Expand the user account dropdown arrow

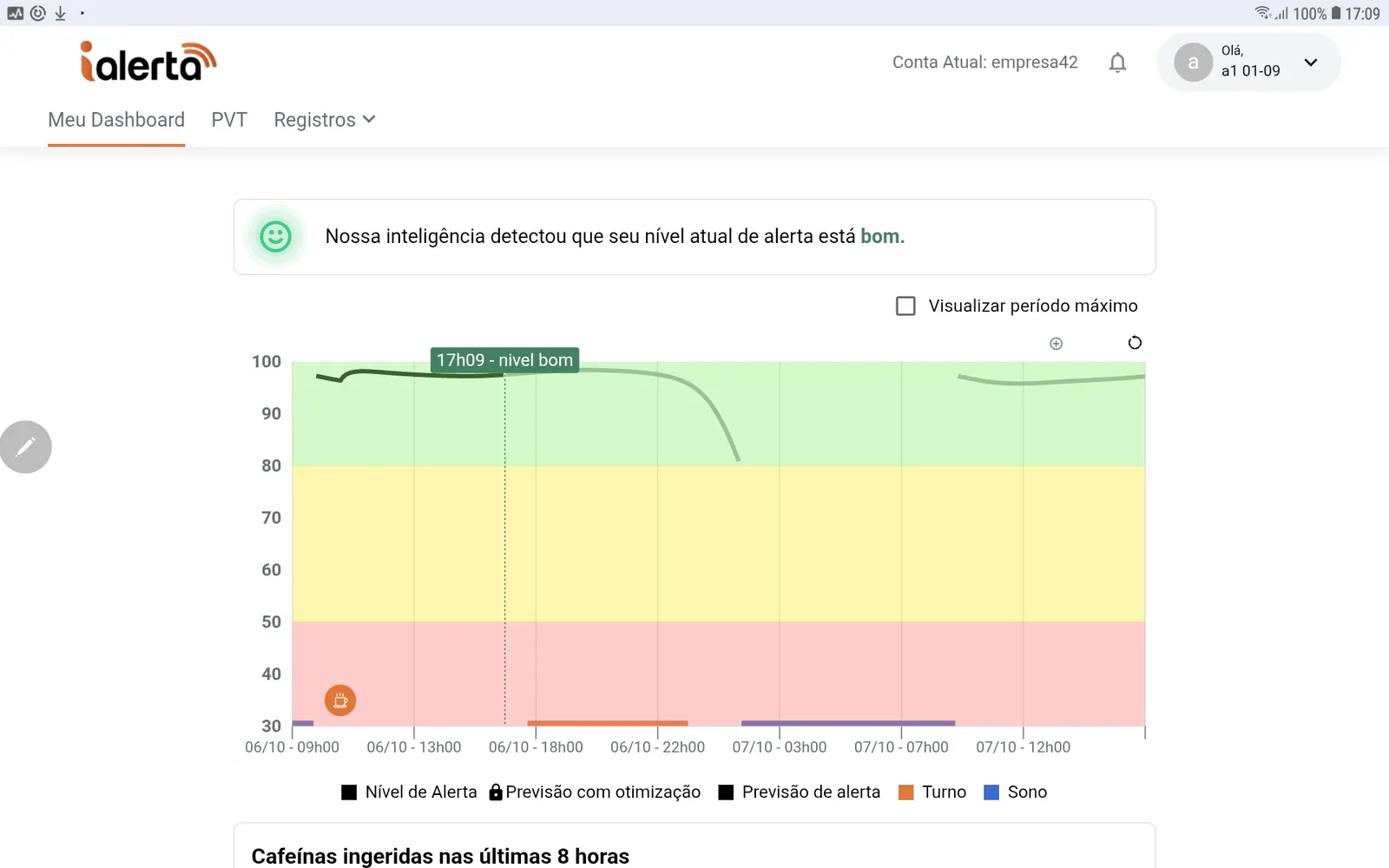click(1311, 62)
